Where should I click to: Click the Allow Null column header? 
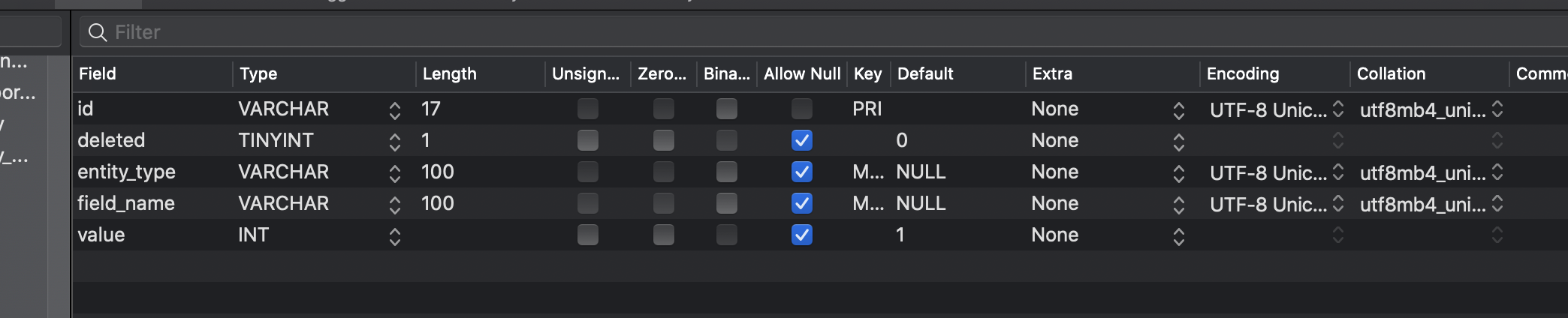(x=801, y=73)
